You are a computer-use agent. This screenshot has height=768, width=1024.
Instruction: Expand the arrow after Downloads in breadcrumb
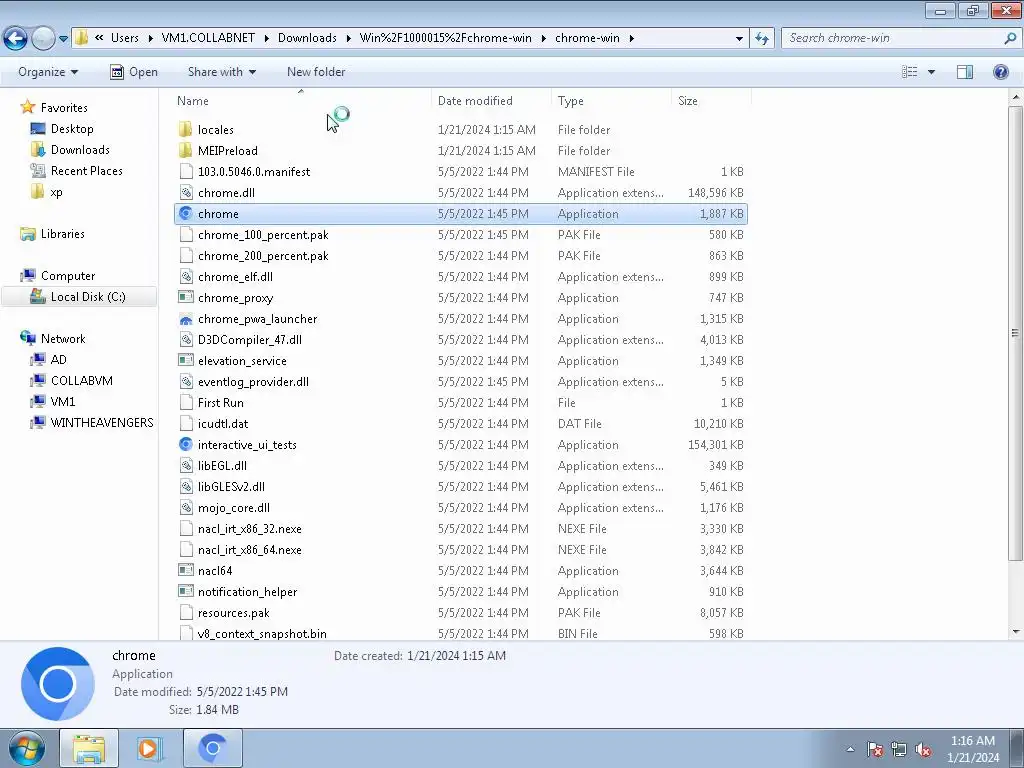(348, 38)
